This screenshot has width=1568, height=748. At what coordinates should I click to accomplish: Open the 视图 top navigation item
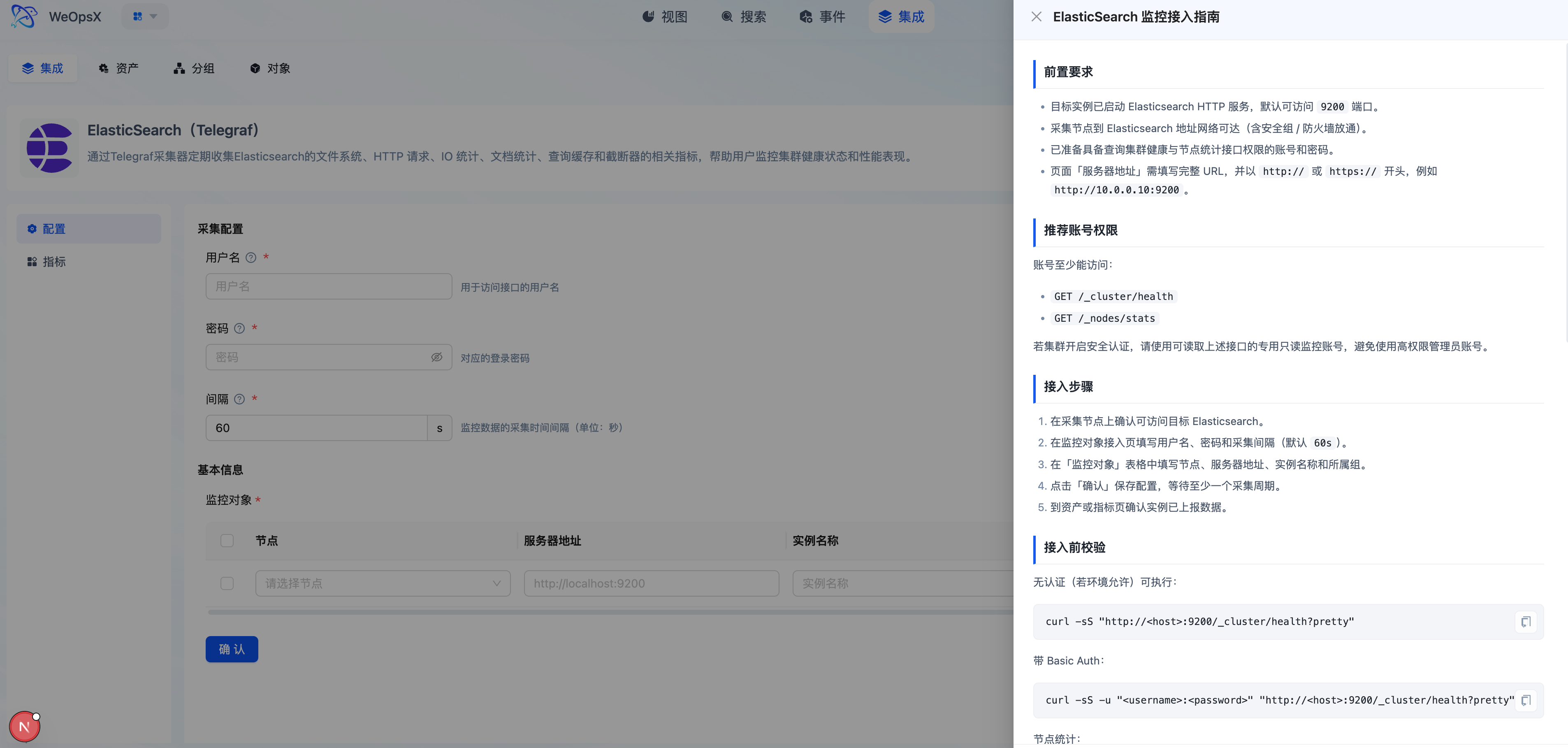[665, 16]
